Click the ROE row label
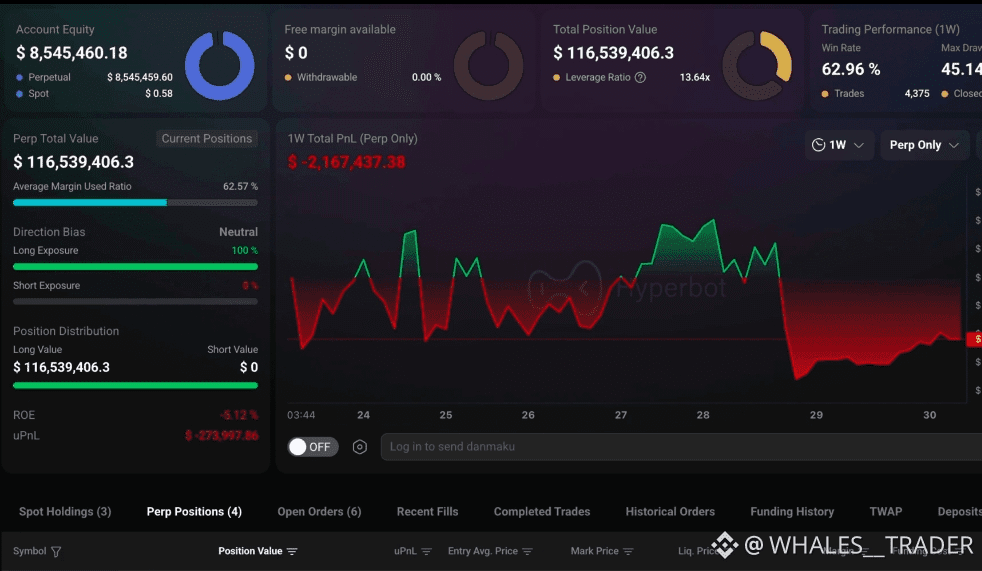This screenshot has height=571, width=982. (24, 415)
